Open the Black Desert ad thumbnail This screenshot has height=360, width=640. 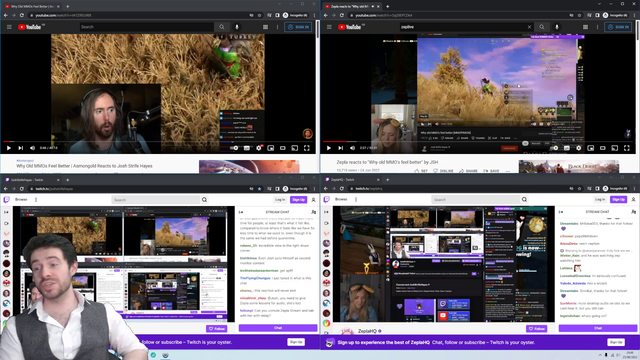[x=569, y=167]
